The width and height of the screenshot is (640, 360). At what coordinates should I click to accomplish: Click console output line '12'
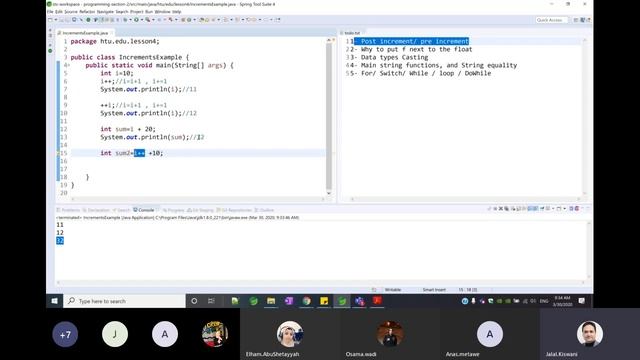tap(60, 233)
